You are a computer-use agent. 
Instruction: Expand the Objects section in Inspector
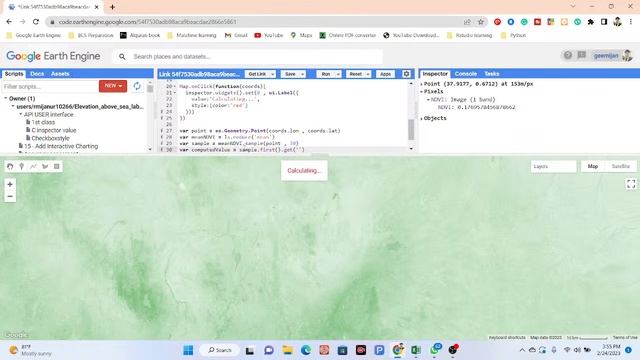[x=422, y=118]
